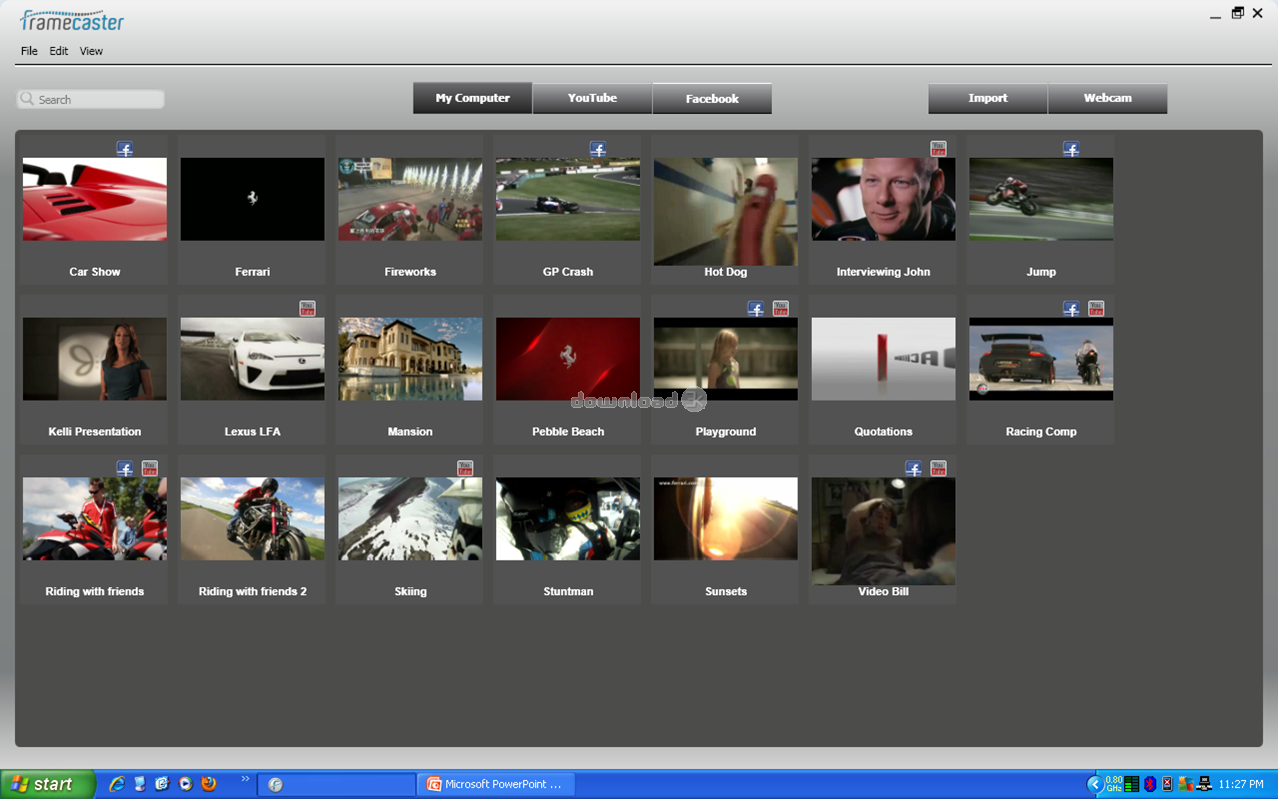Switch to Microsoft PowerPoint taskbar window
The height and width of the screenshot is (799, 1278).
pos(496,784)
